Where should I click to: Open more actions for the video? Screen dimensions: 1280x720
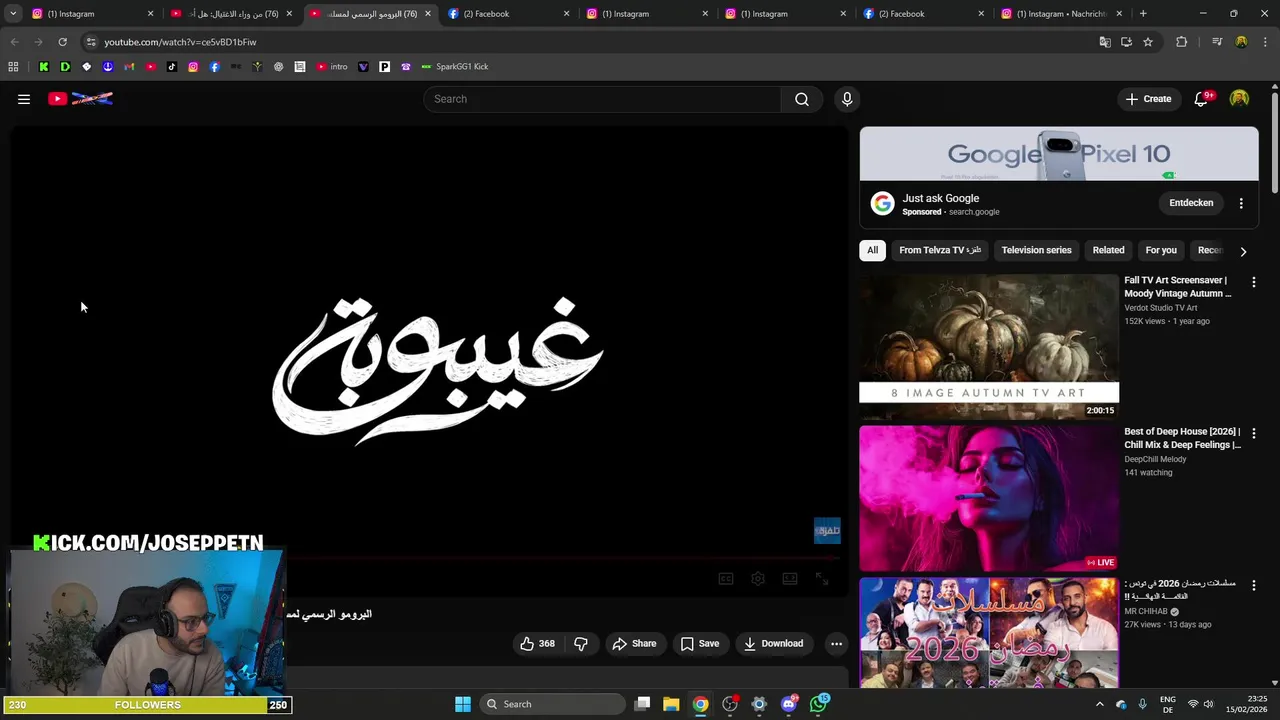pyautogui.click(x=836, y=644)
